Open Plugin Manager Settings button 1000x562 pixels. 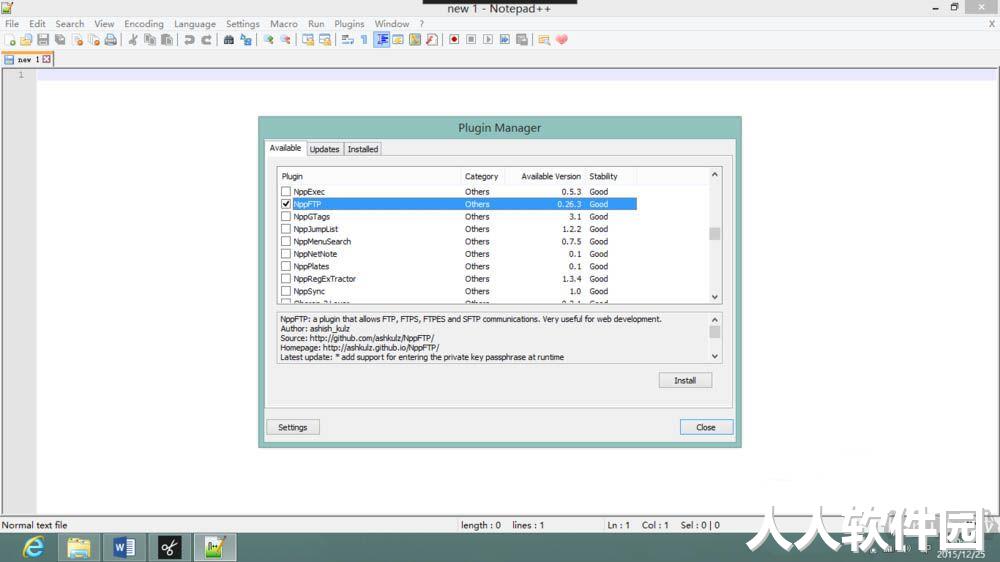point(293,427)
